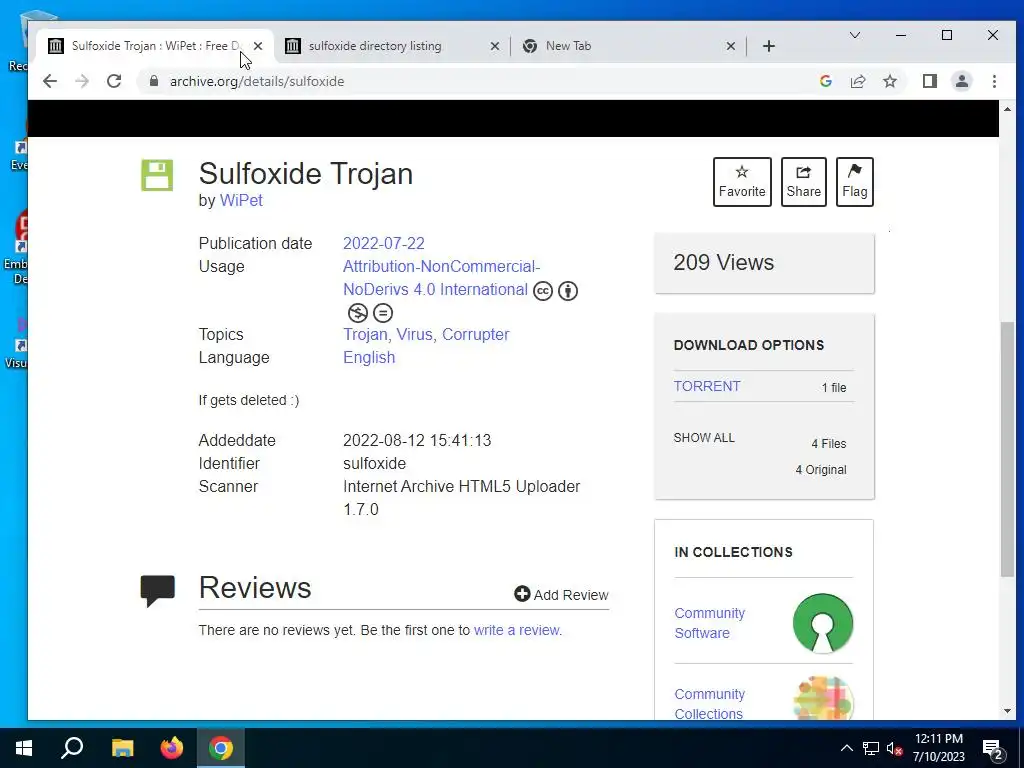
Task: Open File Explorer from taskbar
Action: [122, 748]
